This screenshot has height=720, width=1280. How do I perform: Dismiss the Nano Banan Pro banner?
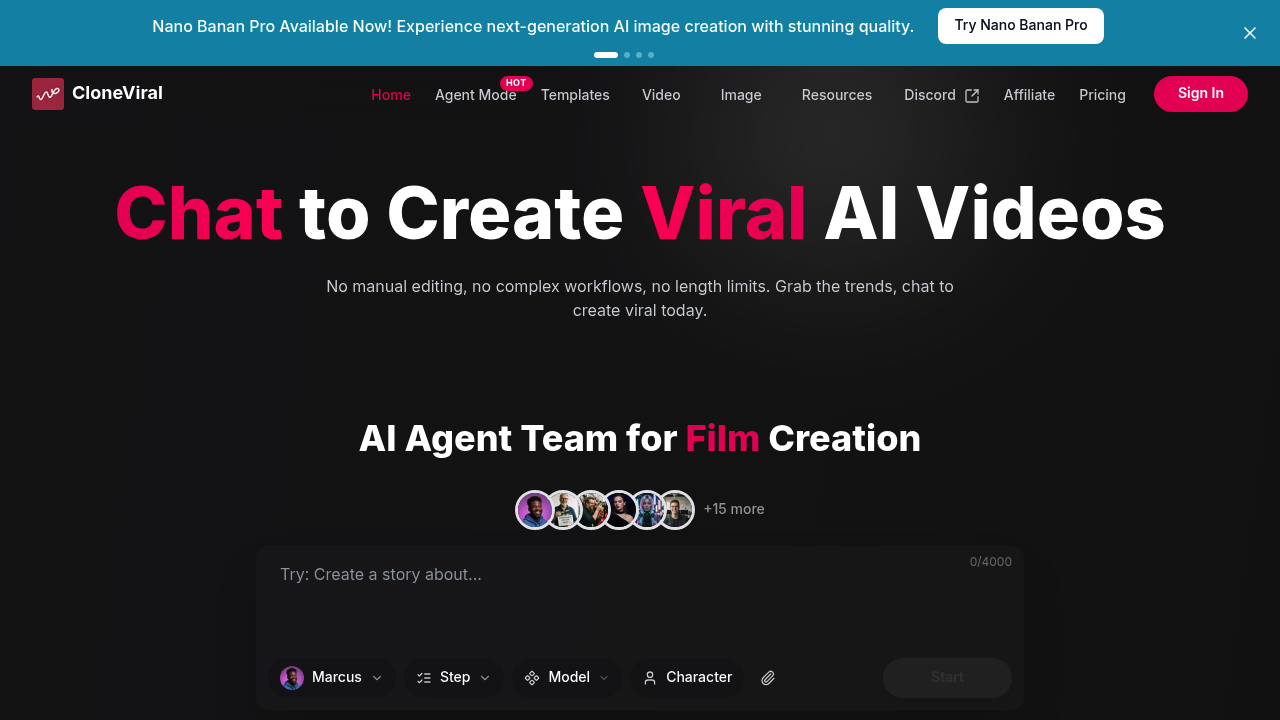click(x=1250, y=33)
